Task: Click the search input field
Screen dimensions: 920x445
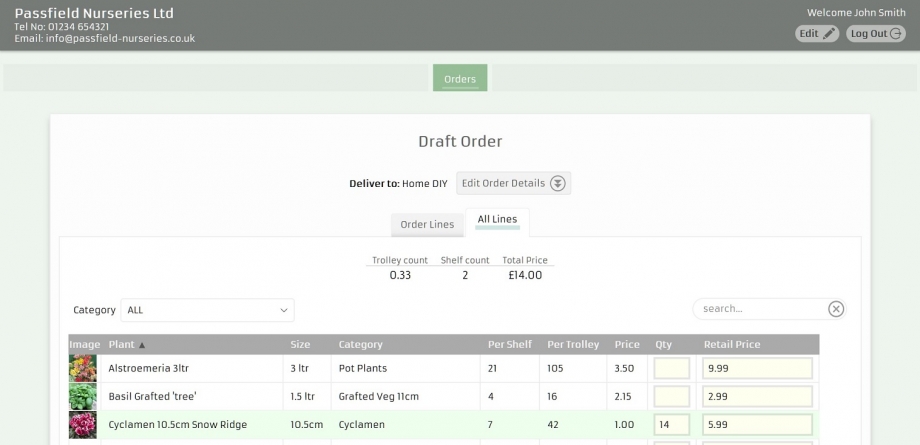Action: pos(760,309)
